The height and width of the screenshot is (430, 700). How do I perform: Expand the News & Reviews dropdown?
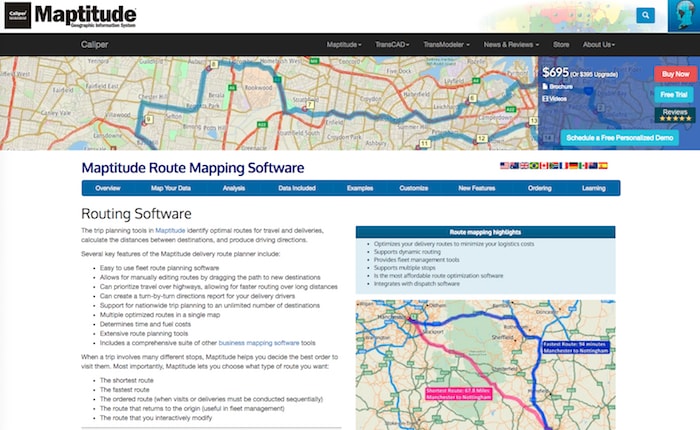click(511, 45)
